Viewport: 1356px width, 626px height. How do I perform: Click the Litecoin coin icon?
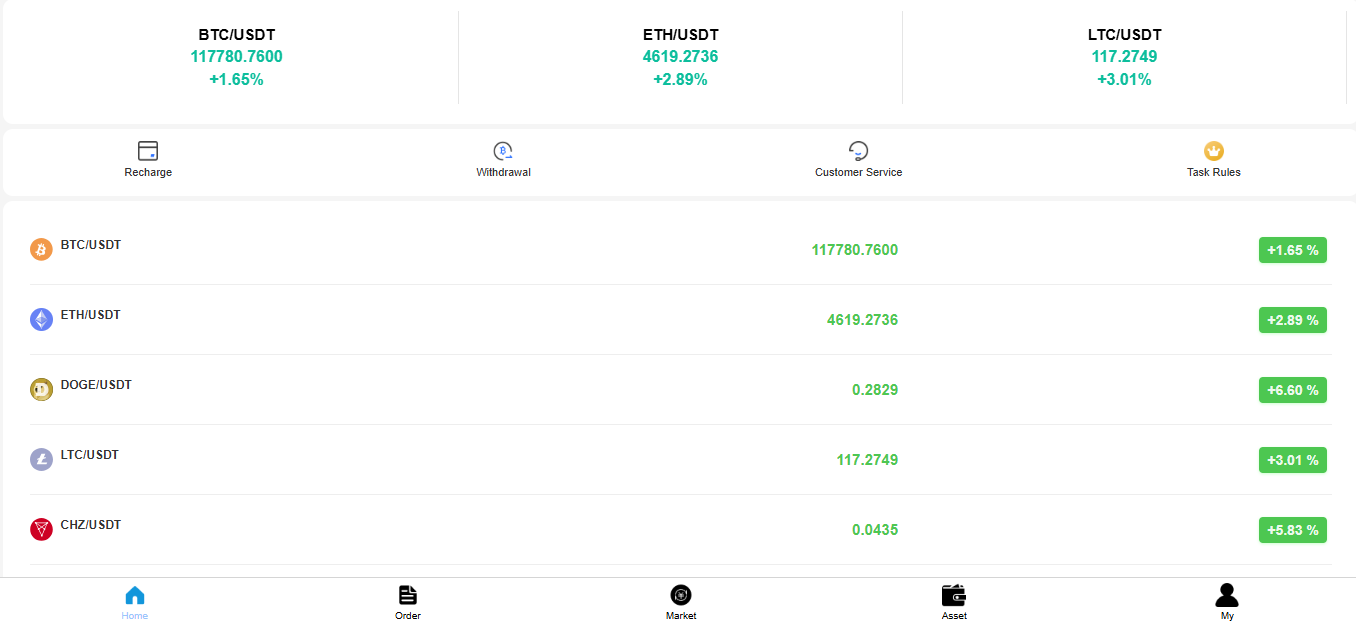coord(41,459)
